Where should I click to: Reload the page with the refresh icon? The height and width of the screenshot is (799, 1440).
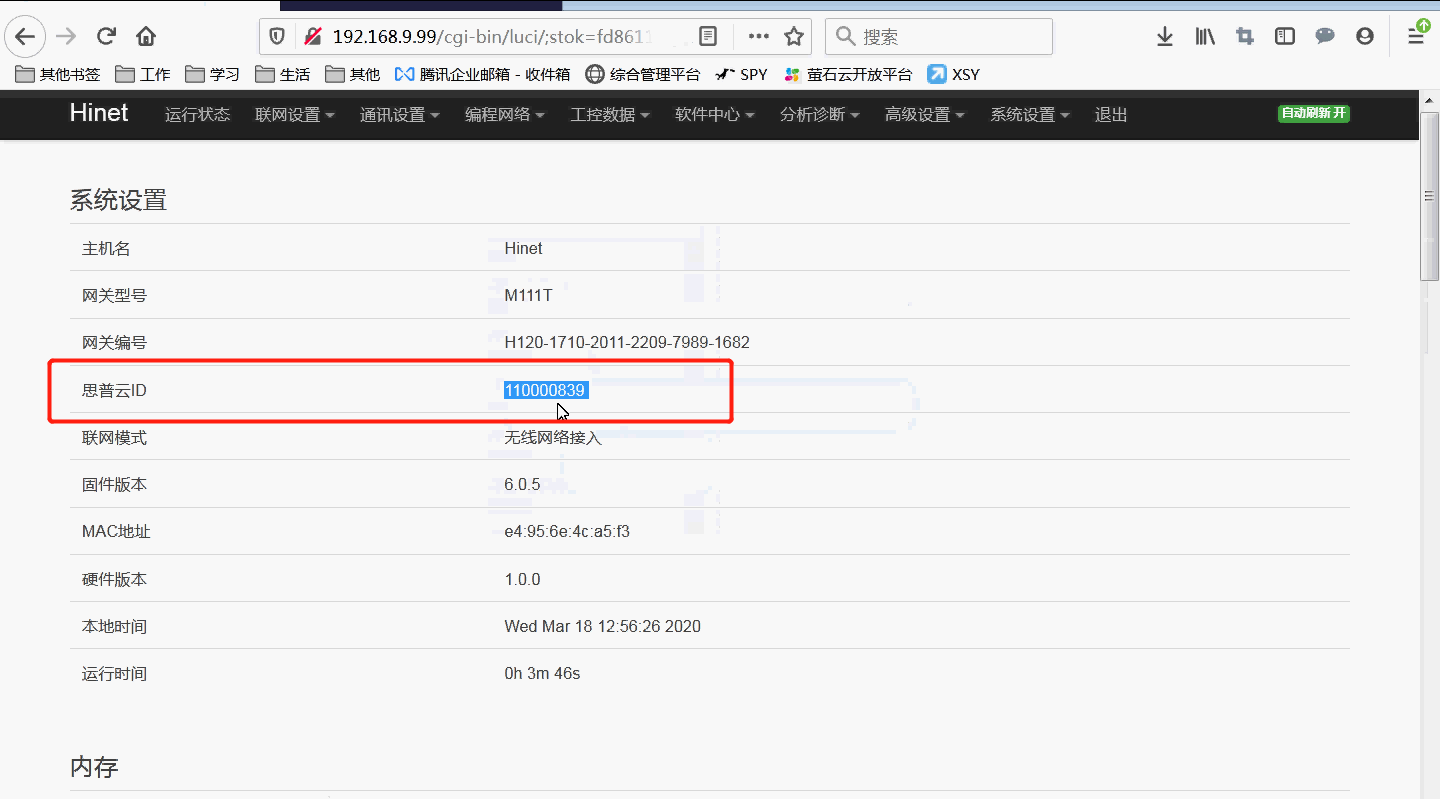pos(106,37)
